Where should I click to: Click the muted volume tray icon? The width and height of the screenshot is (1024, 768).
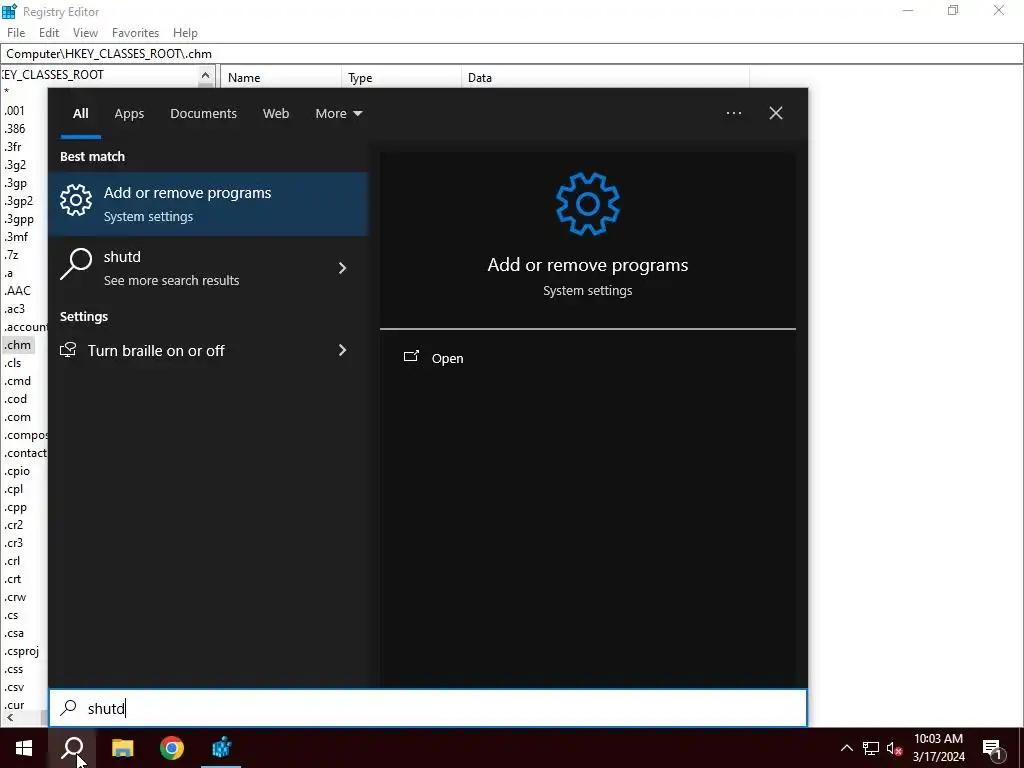(x=894, y=748)
